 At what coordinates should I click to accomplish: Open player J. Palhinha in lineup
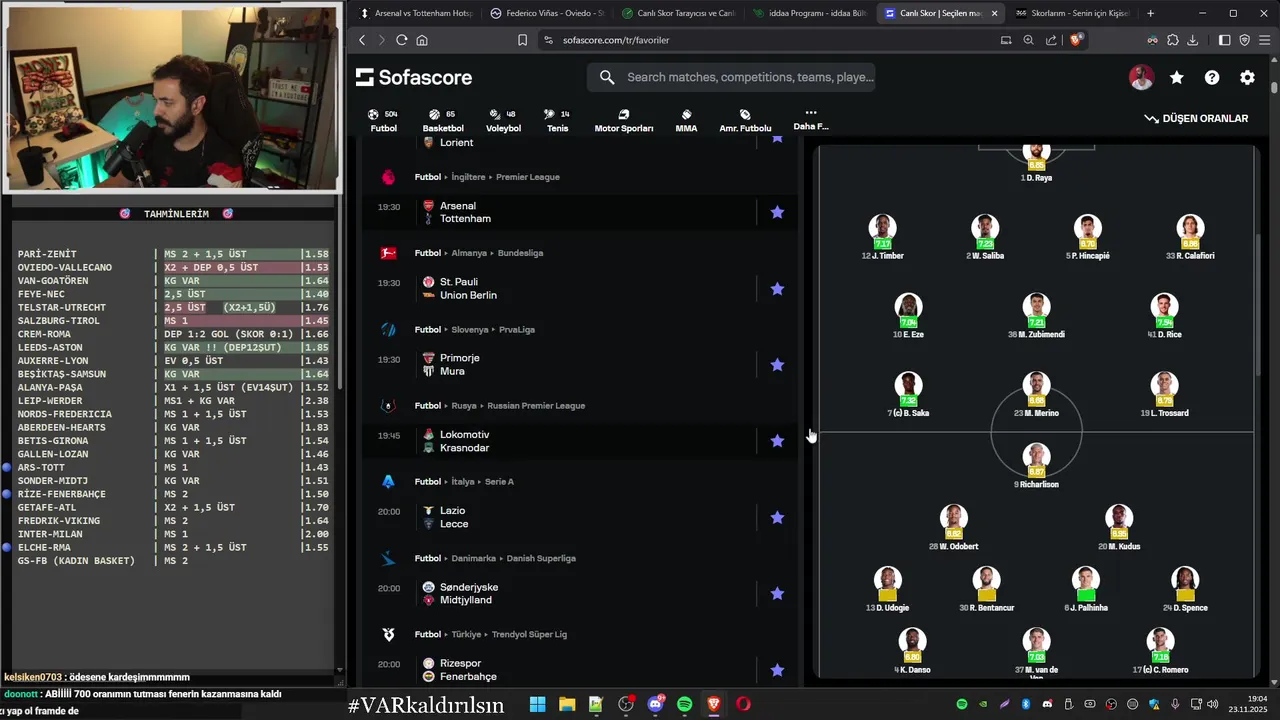[1086, 589]
